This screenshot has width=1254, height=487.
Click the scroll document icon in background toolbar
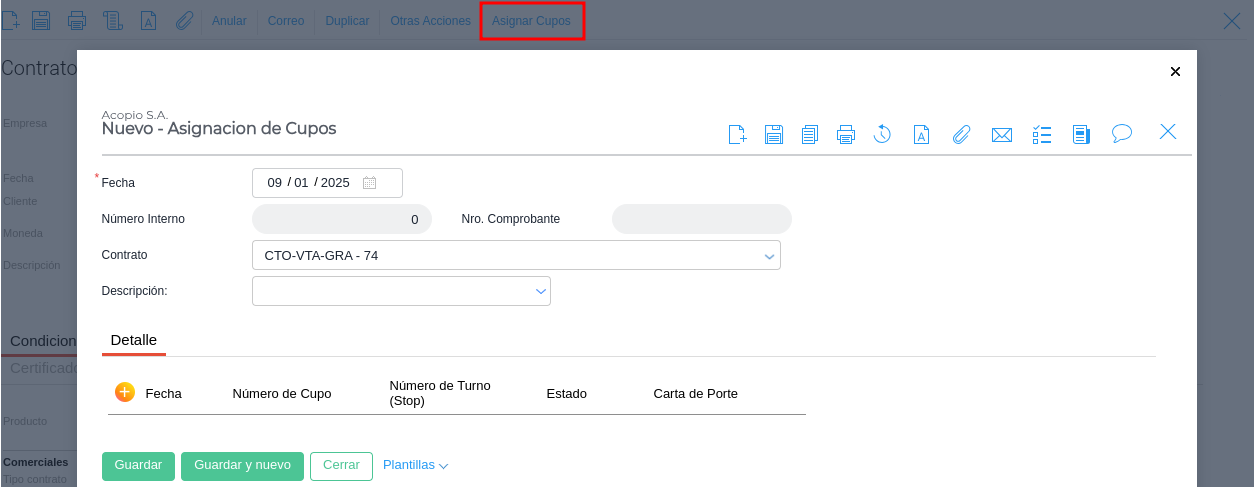pyautogui.click(x=112, y=20)
